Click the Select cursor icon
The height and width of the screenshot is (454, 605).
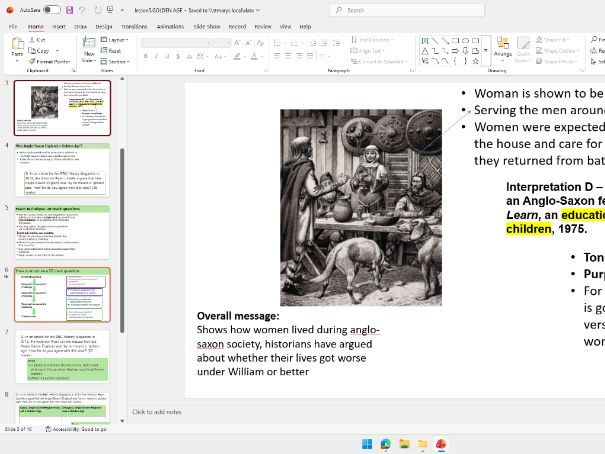[593, 61]
